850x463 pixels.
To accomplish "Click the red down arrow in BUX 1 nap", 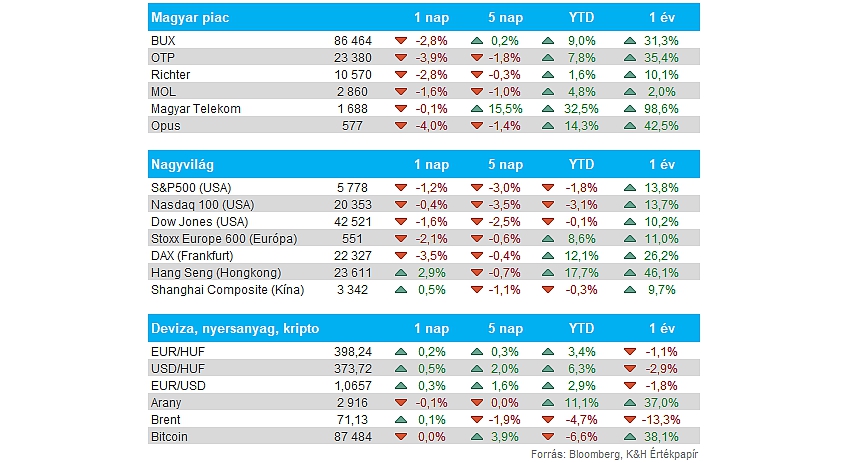I will tap(401, 41).
